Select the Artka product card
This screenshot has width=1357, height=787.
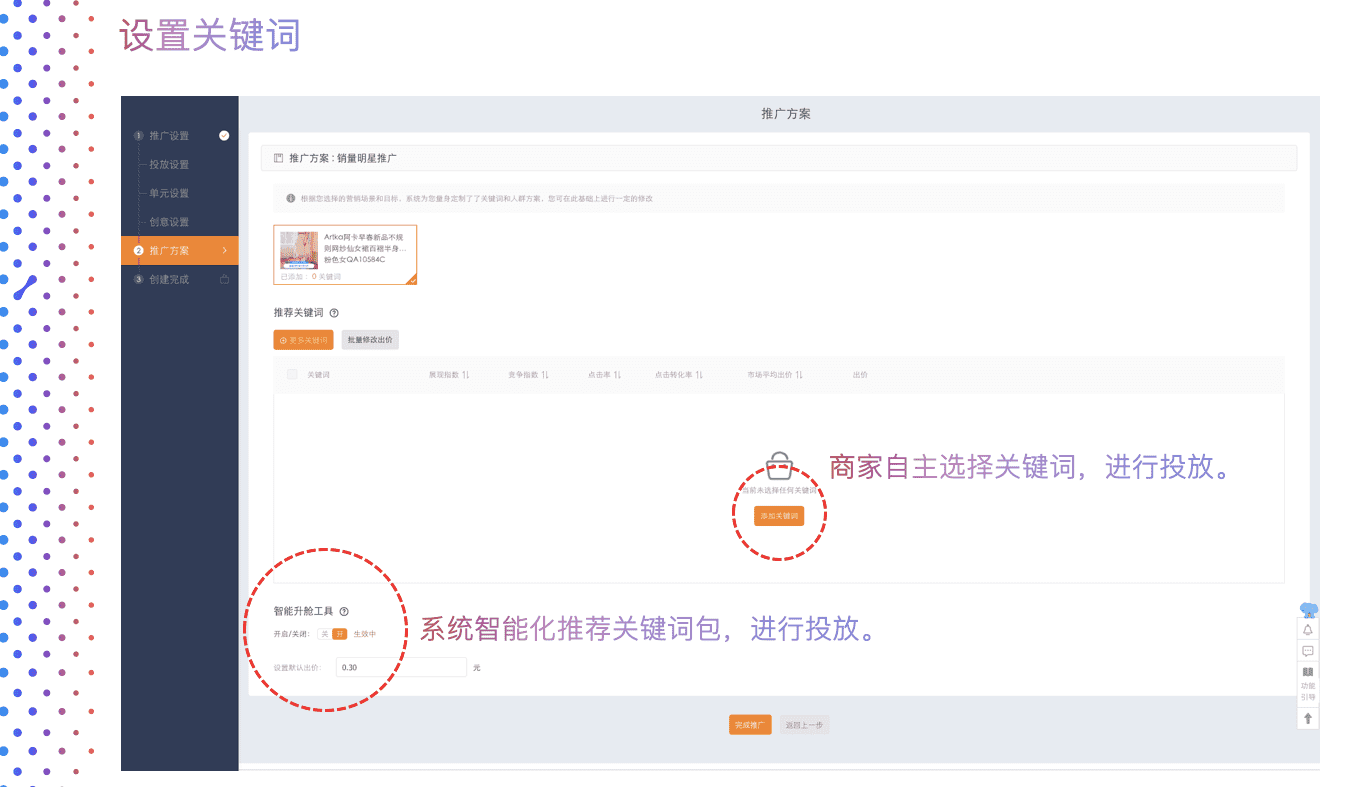coord(345,255)
